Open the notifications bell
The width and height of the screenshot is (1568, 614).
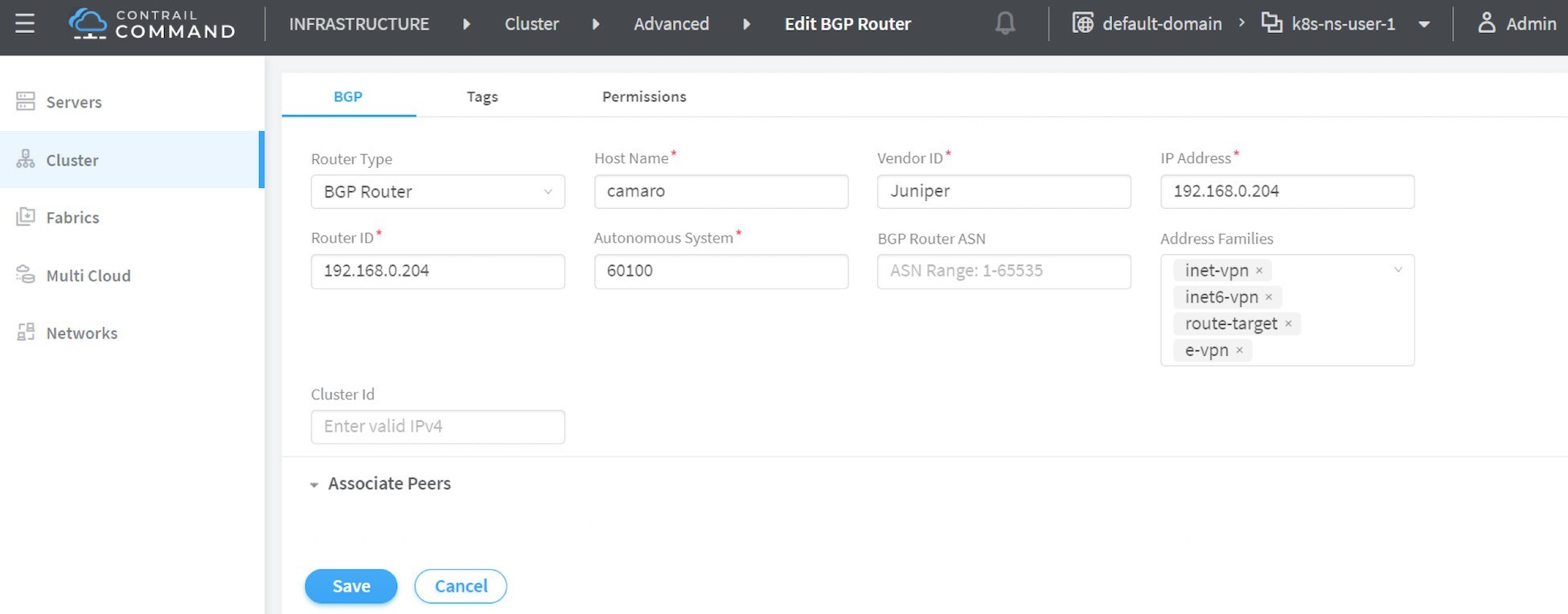[x=1005, y=23]
